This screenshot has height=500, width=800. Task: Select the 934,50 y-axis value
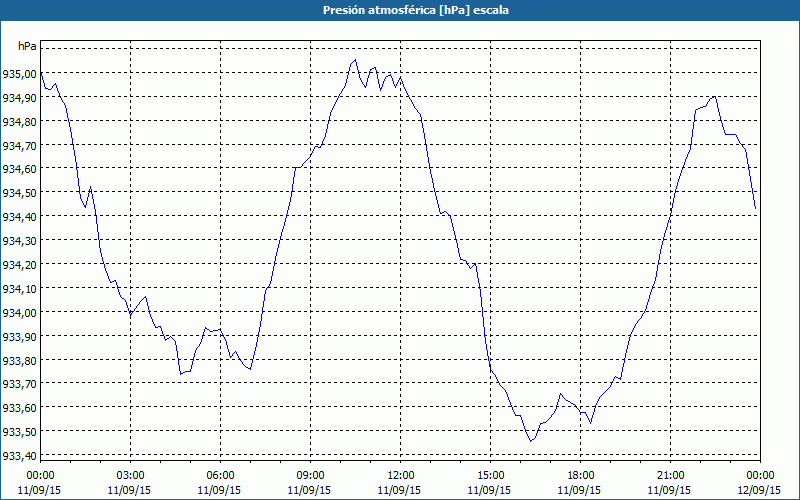coord(19,193)
